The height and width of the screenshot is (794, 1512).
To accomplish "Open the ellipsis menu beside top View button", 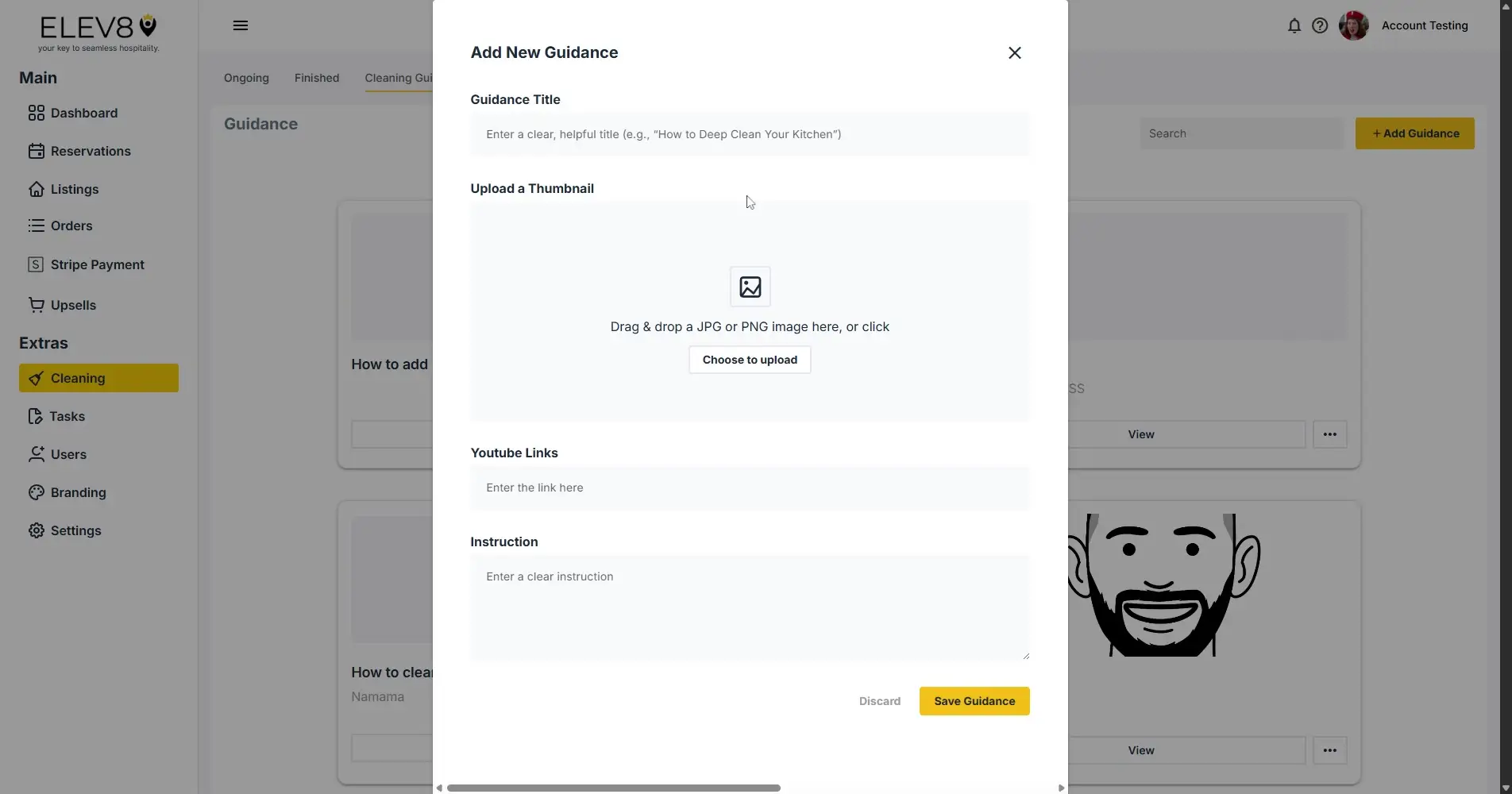I will pos(1329,434).
